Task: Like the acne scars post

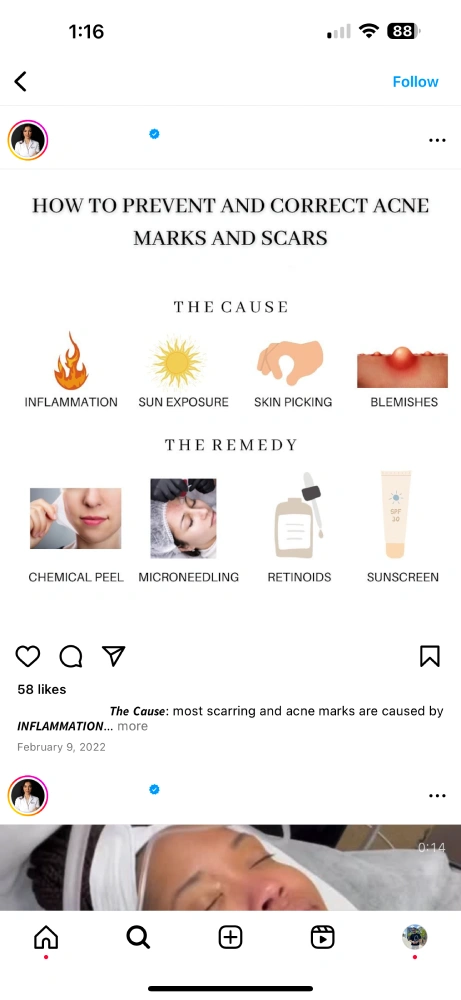Action: point(28,656)
